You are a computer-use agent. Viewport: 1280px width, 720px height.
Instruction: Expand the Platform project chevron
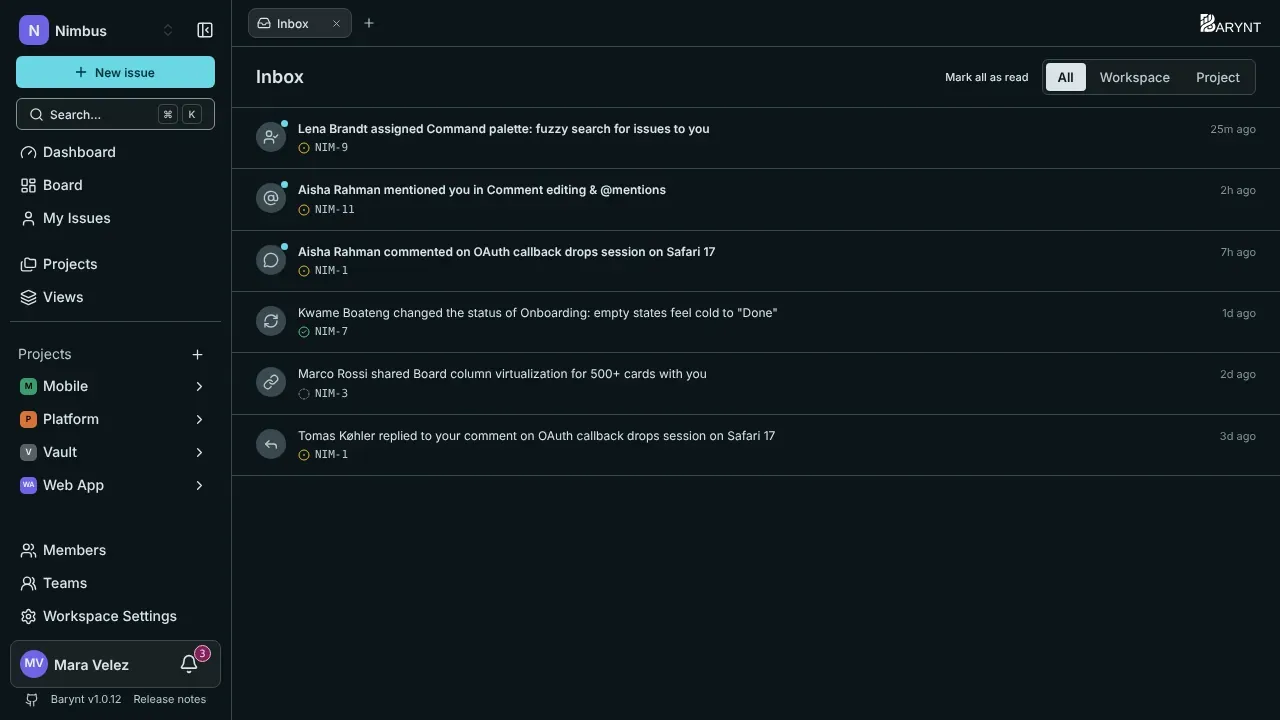click(199, 419)
